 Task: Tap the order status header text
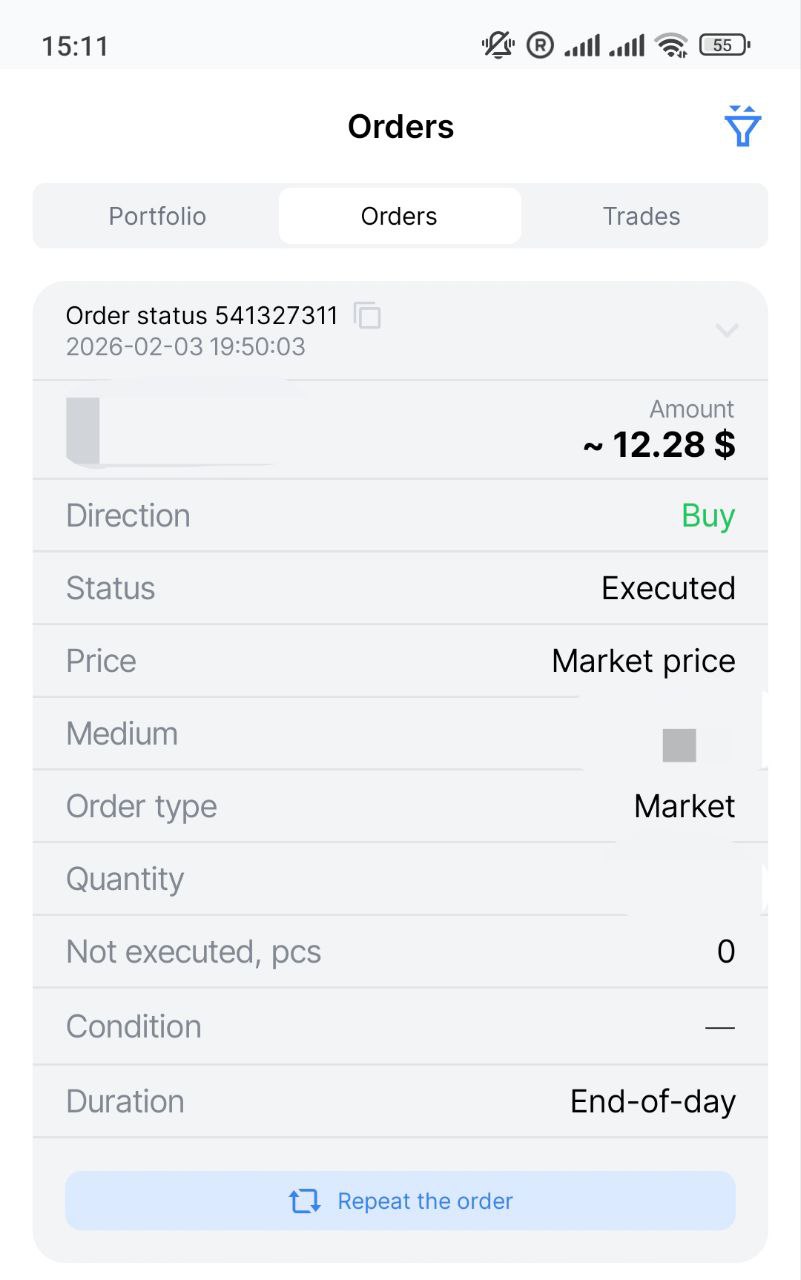[x=201, y=316]
